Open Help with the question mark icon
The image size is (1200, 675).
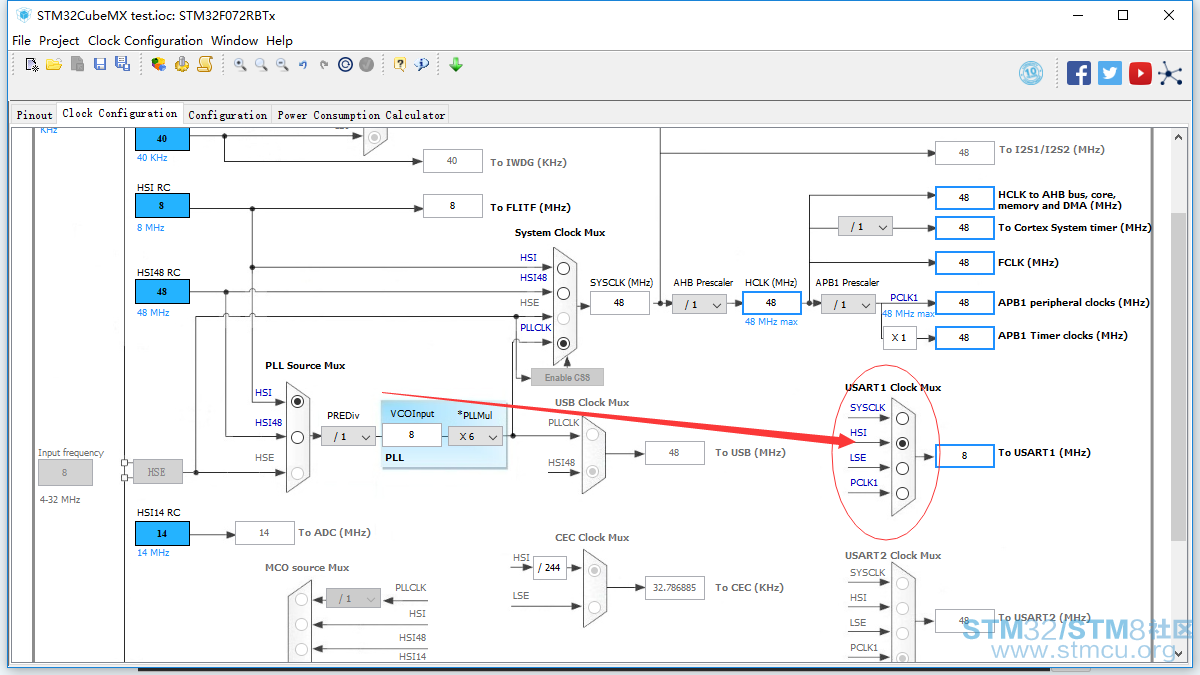point(400,64)
